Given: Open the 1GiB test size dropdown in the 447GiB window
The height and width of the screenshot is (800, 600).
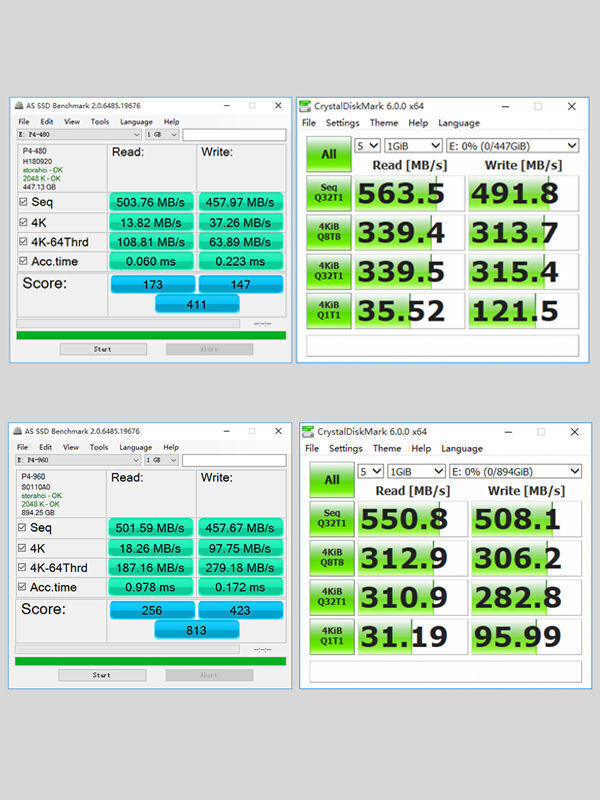Looking at the screenshot, I should (414, 146).
